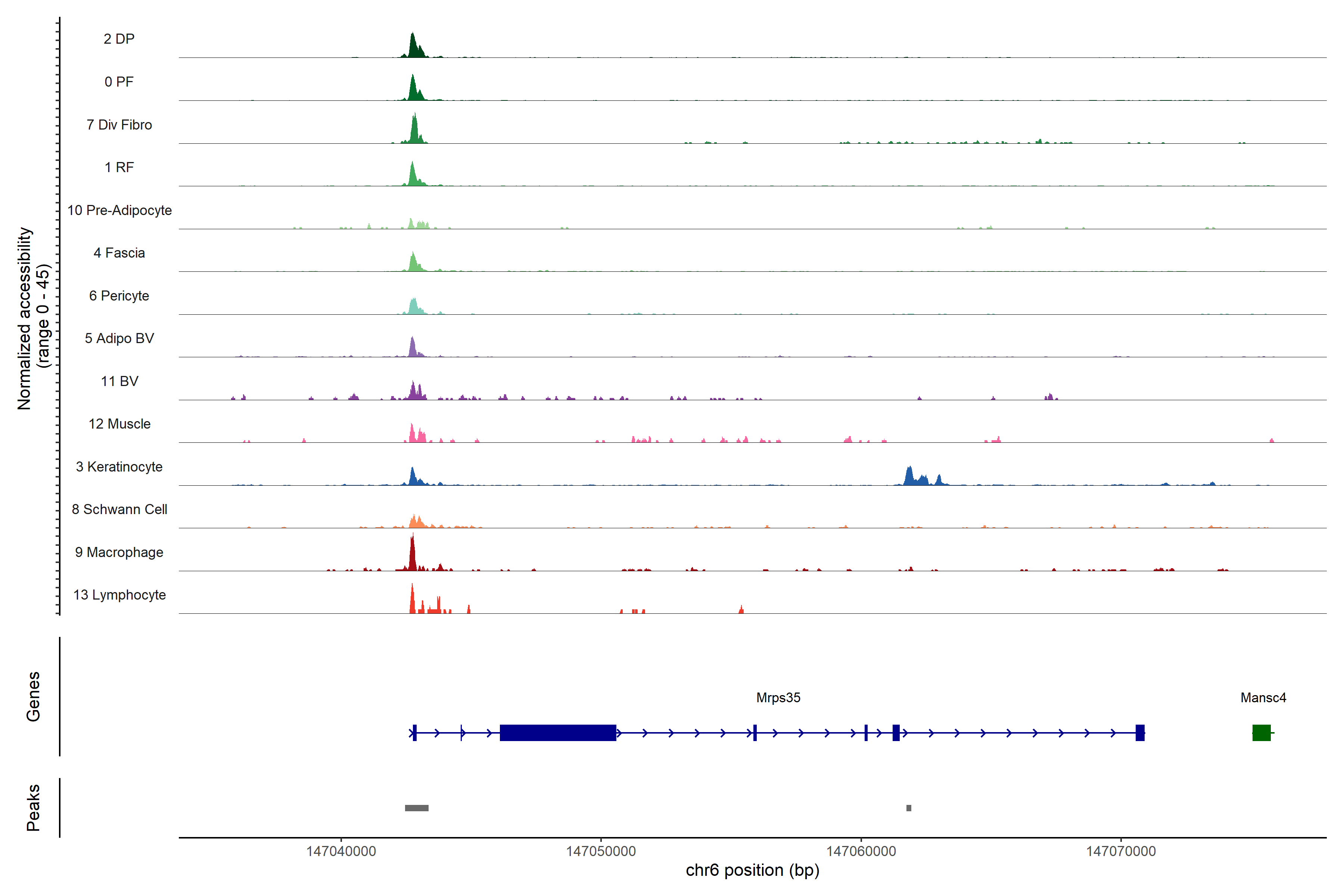The width and height of the screenshot is (1344, 896).
Task: Click the wide gray peak bar
Action: 417,808
